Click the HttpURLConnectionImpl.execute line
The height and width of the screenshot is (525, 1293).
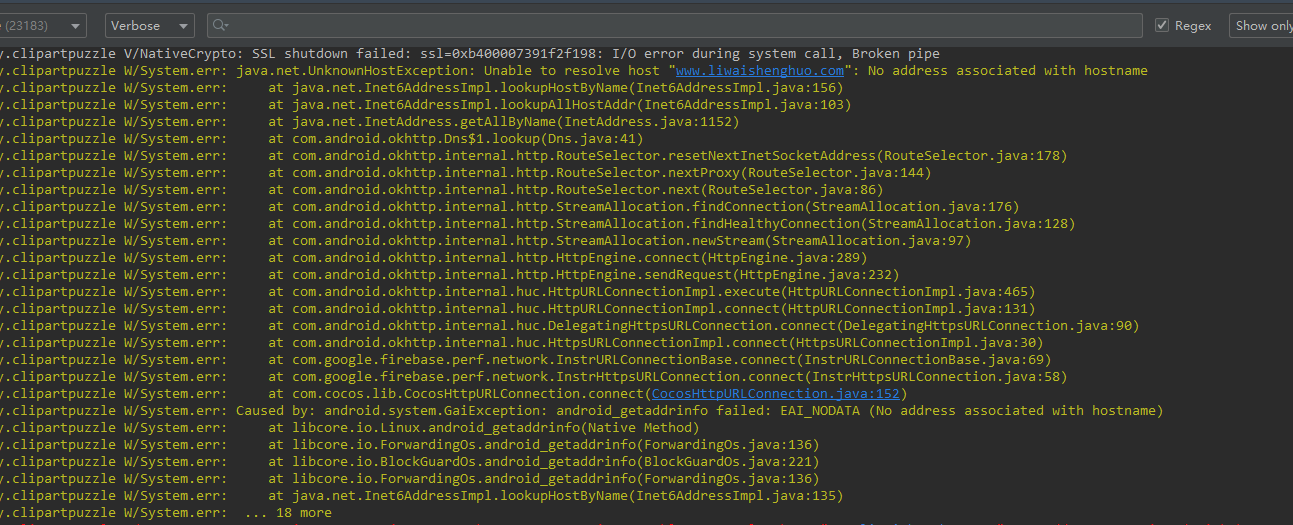pos(518,292)
